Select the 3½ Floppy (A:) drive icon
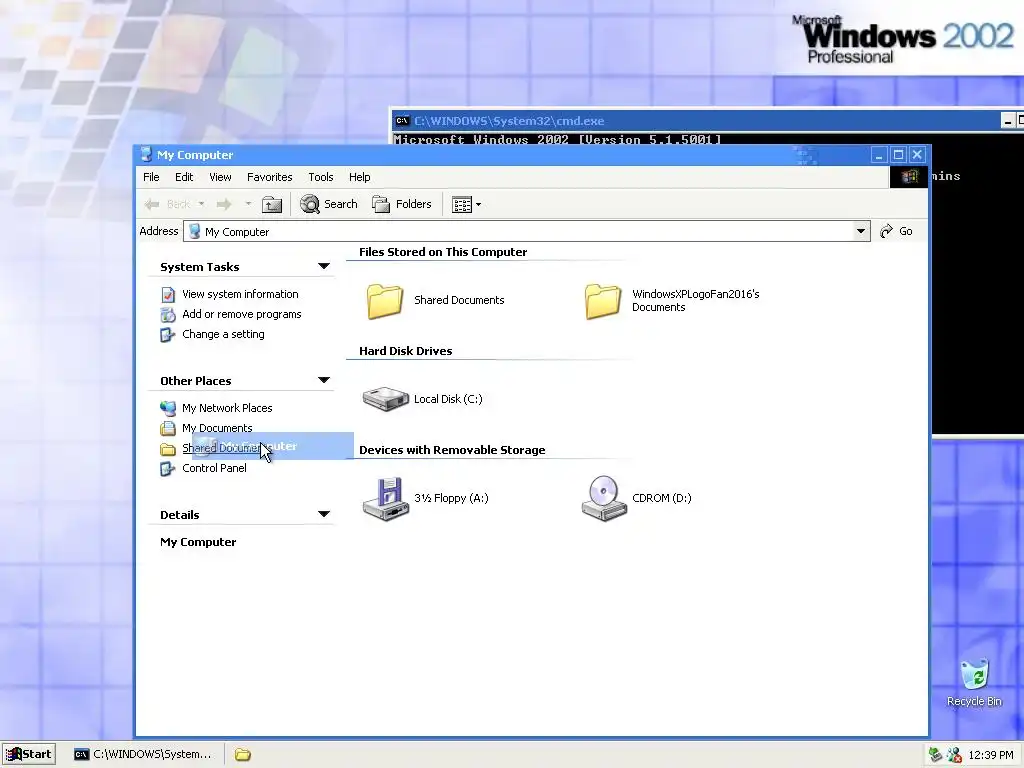1024x768 pixels. pos(386,499)
